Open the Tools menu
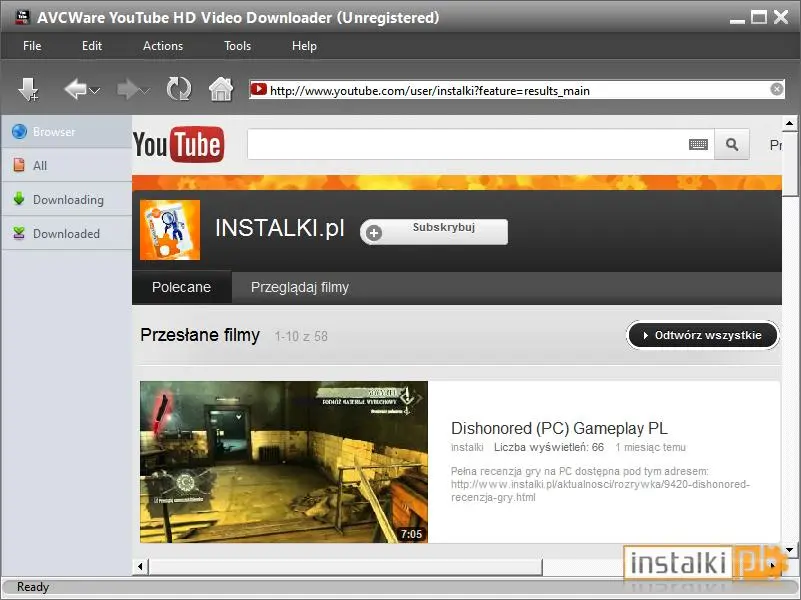 click(x=238, y=46)
